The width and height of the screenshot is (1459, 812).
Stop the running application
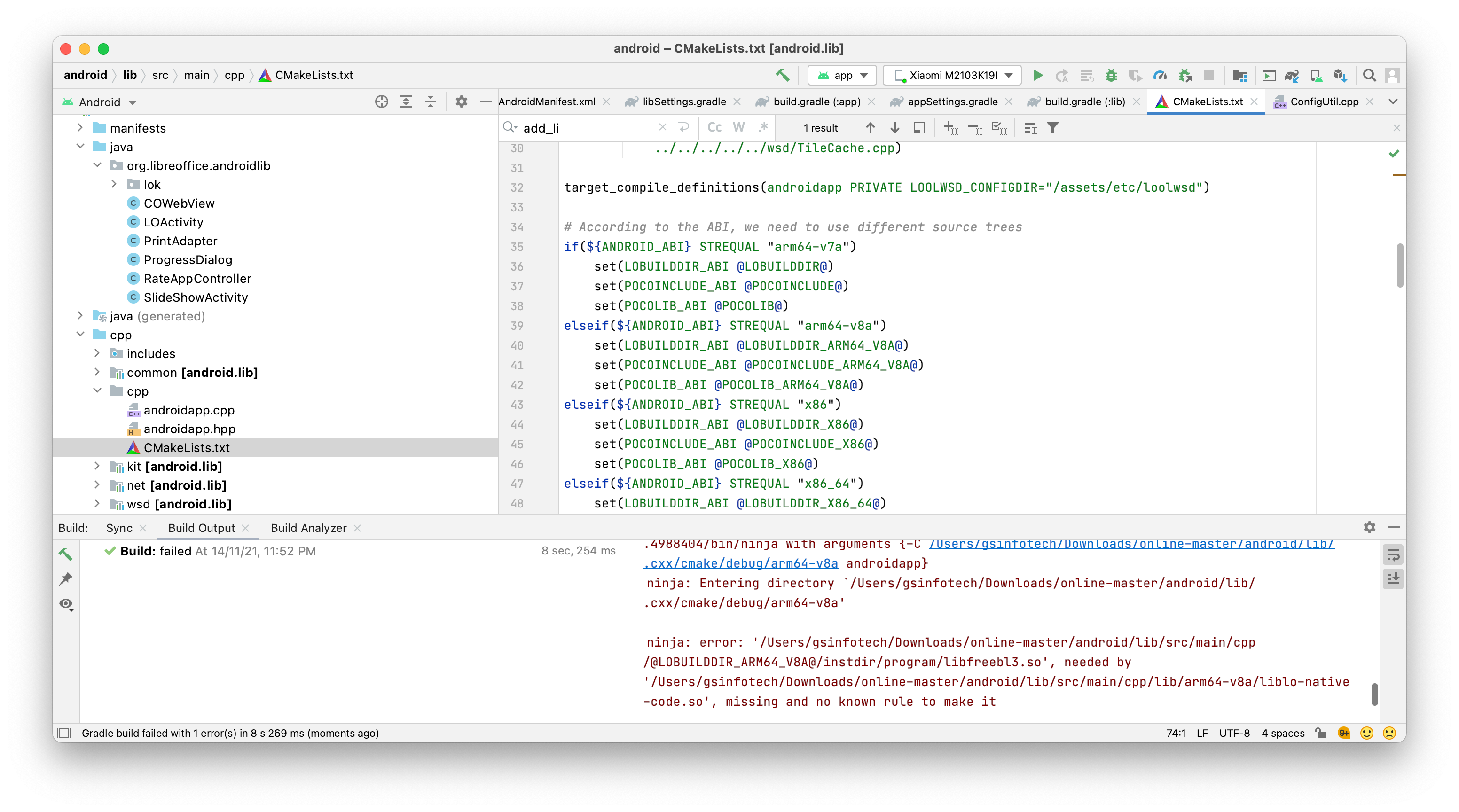[1209, 75]
